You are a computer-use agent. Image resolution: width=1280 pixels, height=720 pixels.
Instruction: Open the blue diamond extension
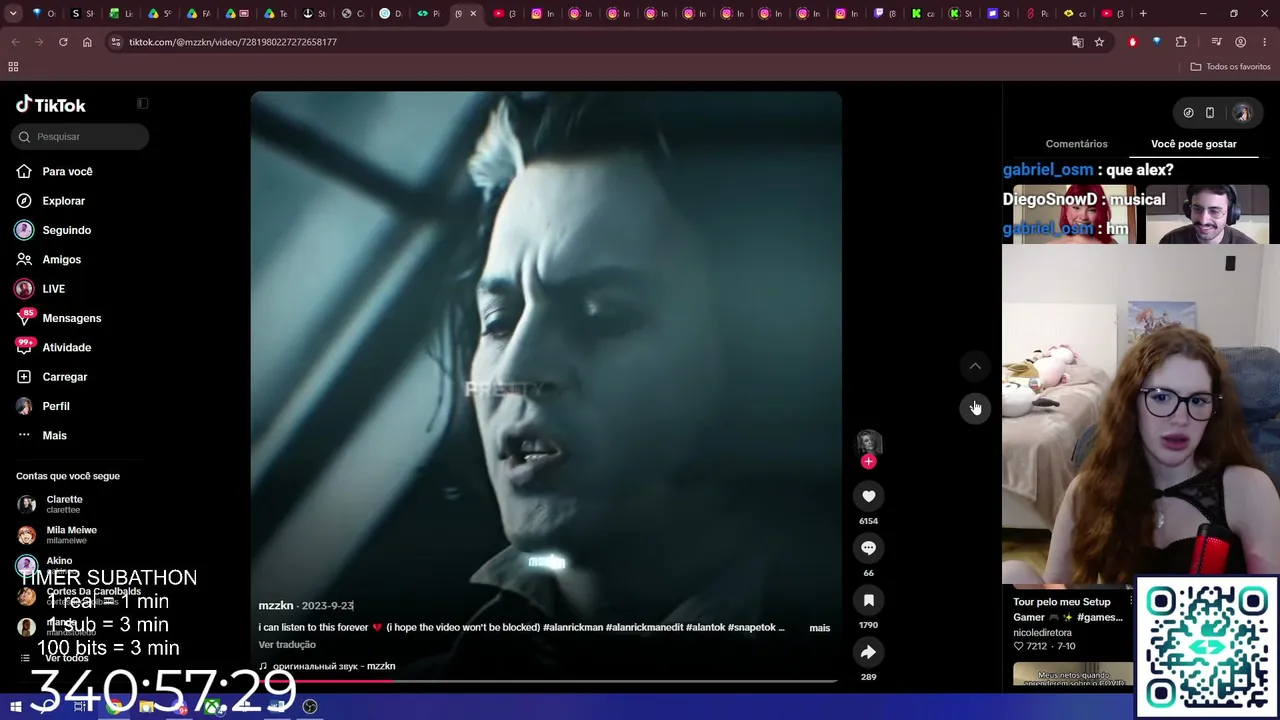click(1157, 42)
